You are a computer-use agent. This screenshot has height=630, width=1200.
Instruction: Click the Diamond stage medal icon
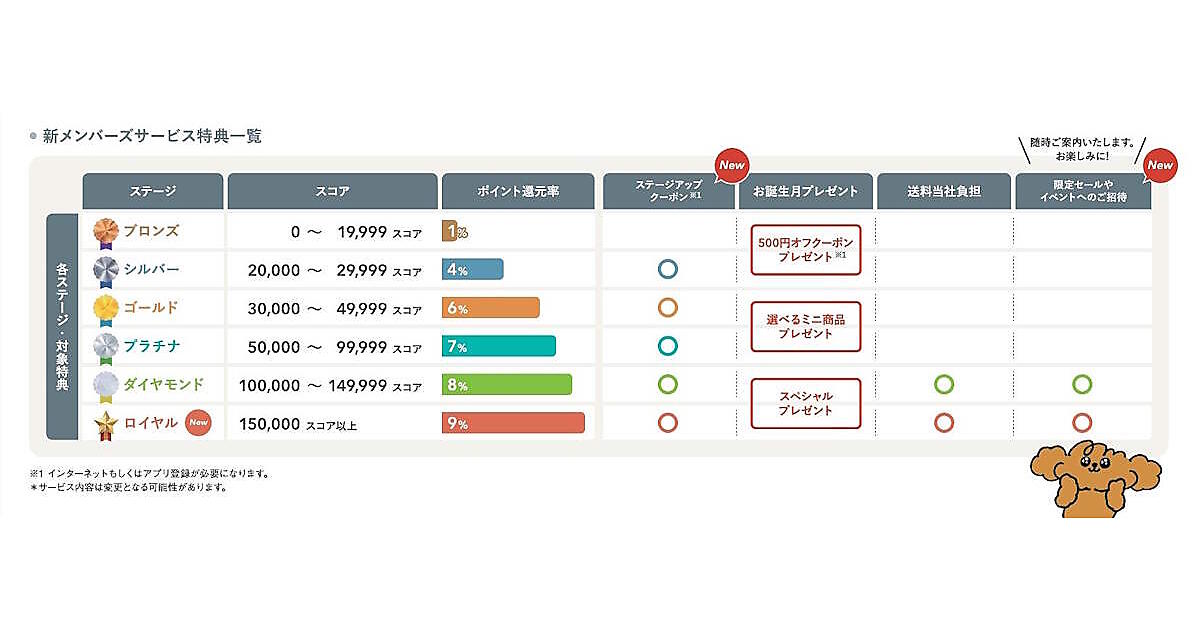coord(106,385)
